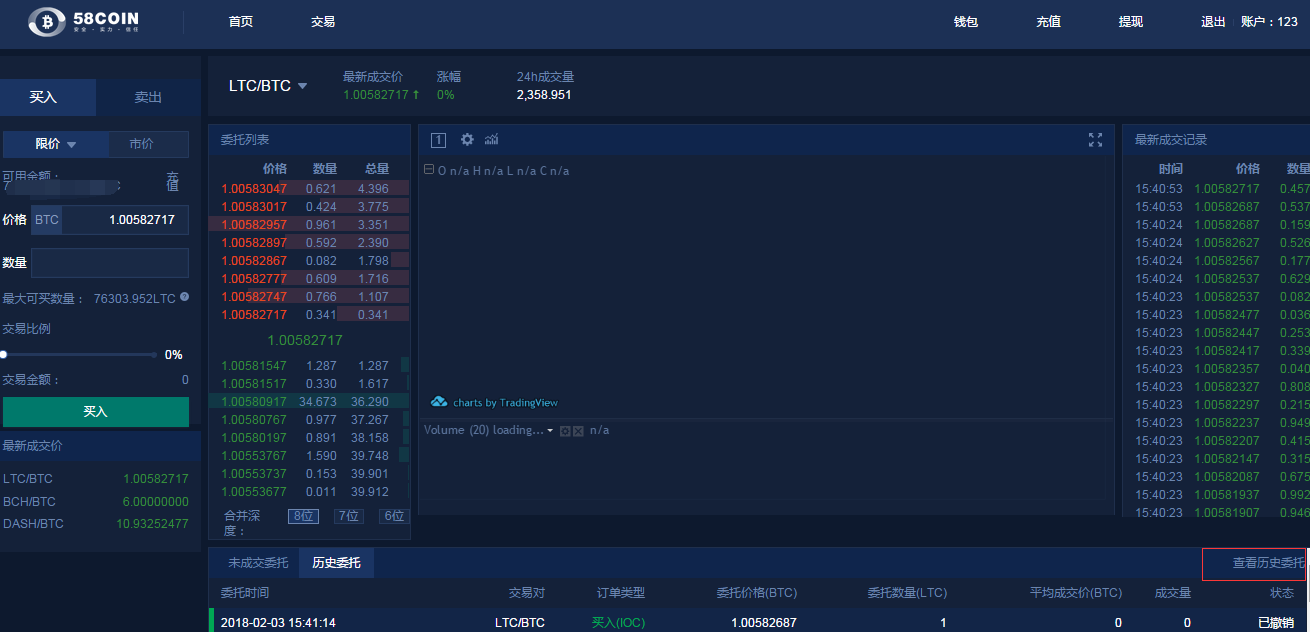This screenshot has width=1310, height=632.
Task: Switch to the 卖出 tab
Action: 148,97
